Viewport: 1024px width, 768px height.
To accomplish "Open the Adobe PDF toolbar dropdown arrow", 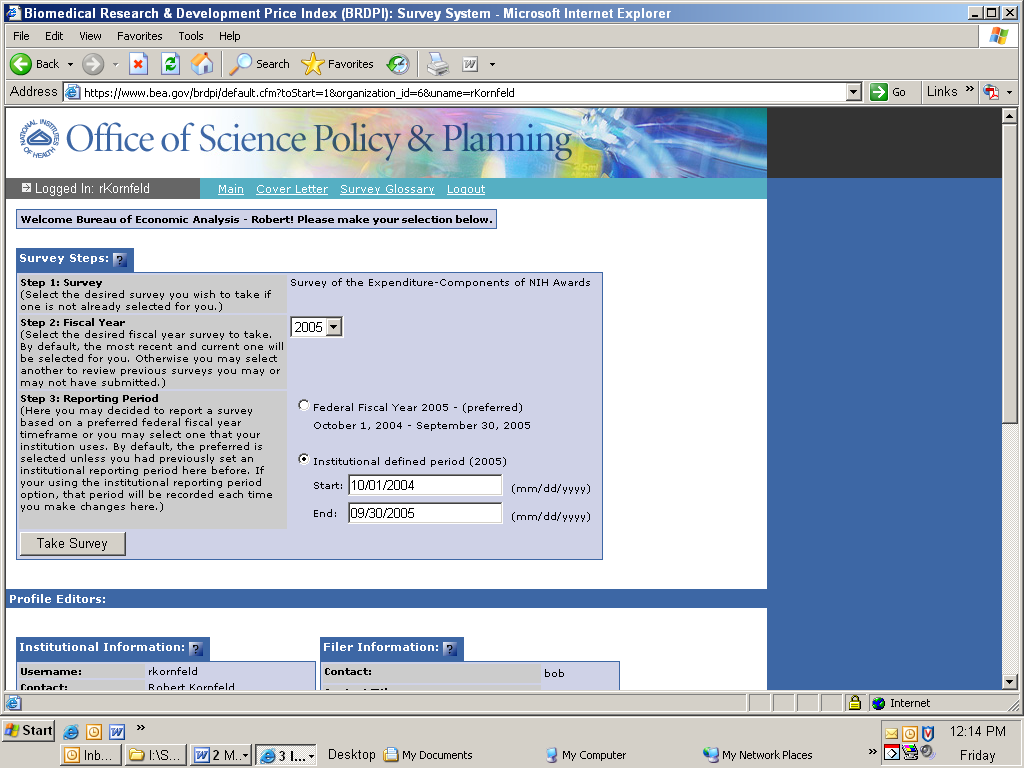I will pos(1010,92).
